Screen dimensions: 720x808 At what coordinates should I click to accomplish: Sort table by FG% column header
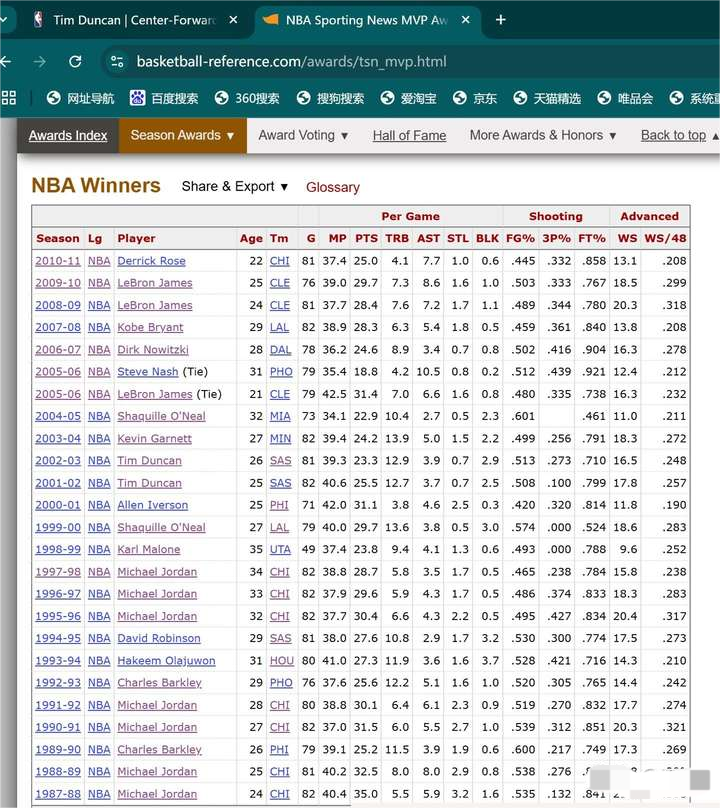520,239
